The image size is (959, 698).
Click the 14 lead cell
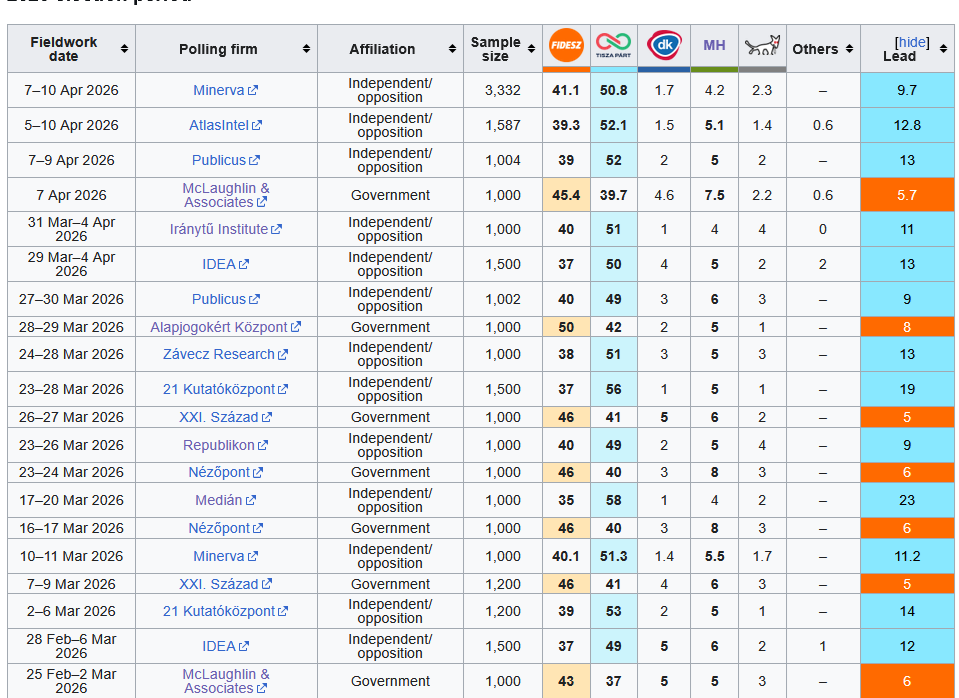pyautogui.click(x=907, y=611)
